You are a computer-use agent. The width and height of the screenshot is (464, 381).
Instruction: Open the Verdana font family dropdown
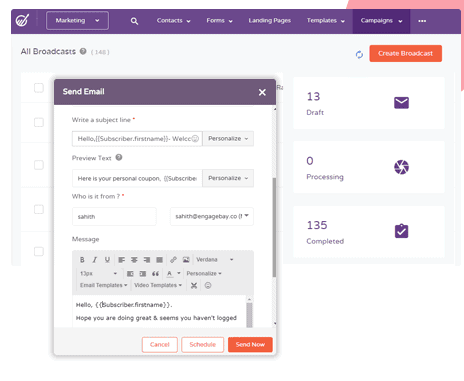point(215,260)
